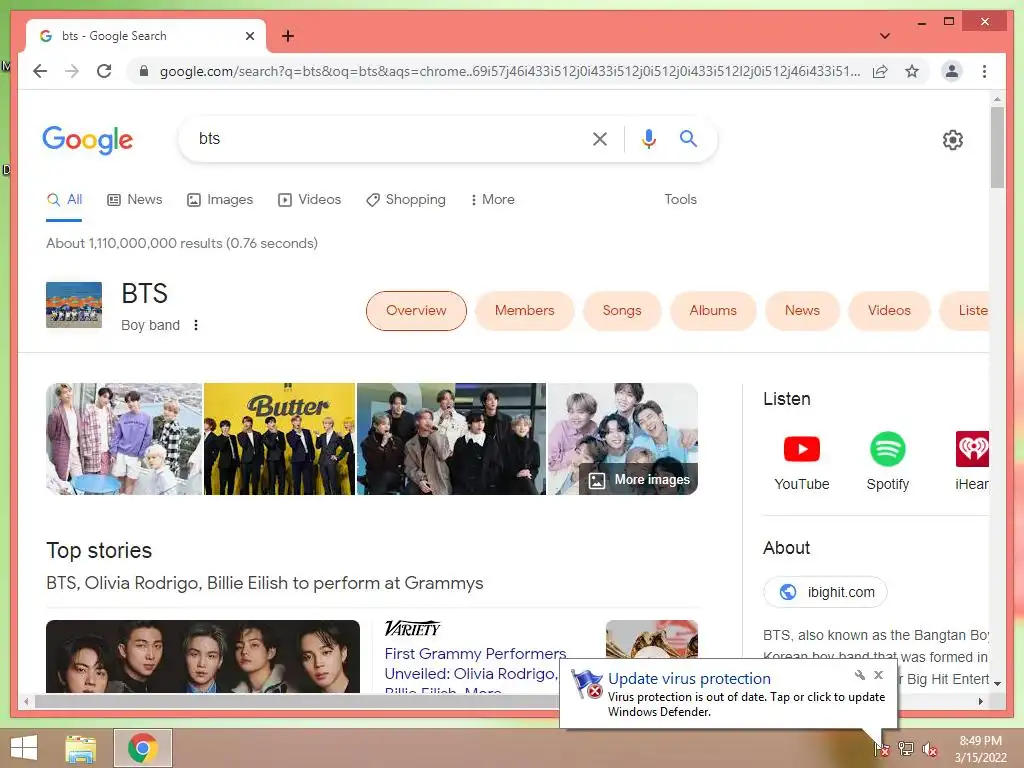This screenshot has height=768, width=1024.
Task: Click into the 'bts' search field
Action: pyautogui.click(x=385, y=138)
